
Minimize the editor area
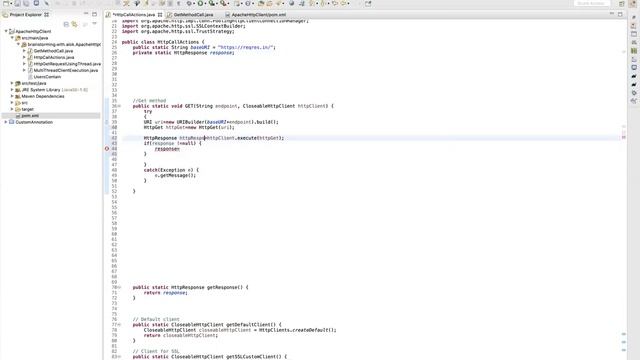[612, 14]
